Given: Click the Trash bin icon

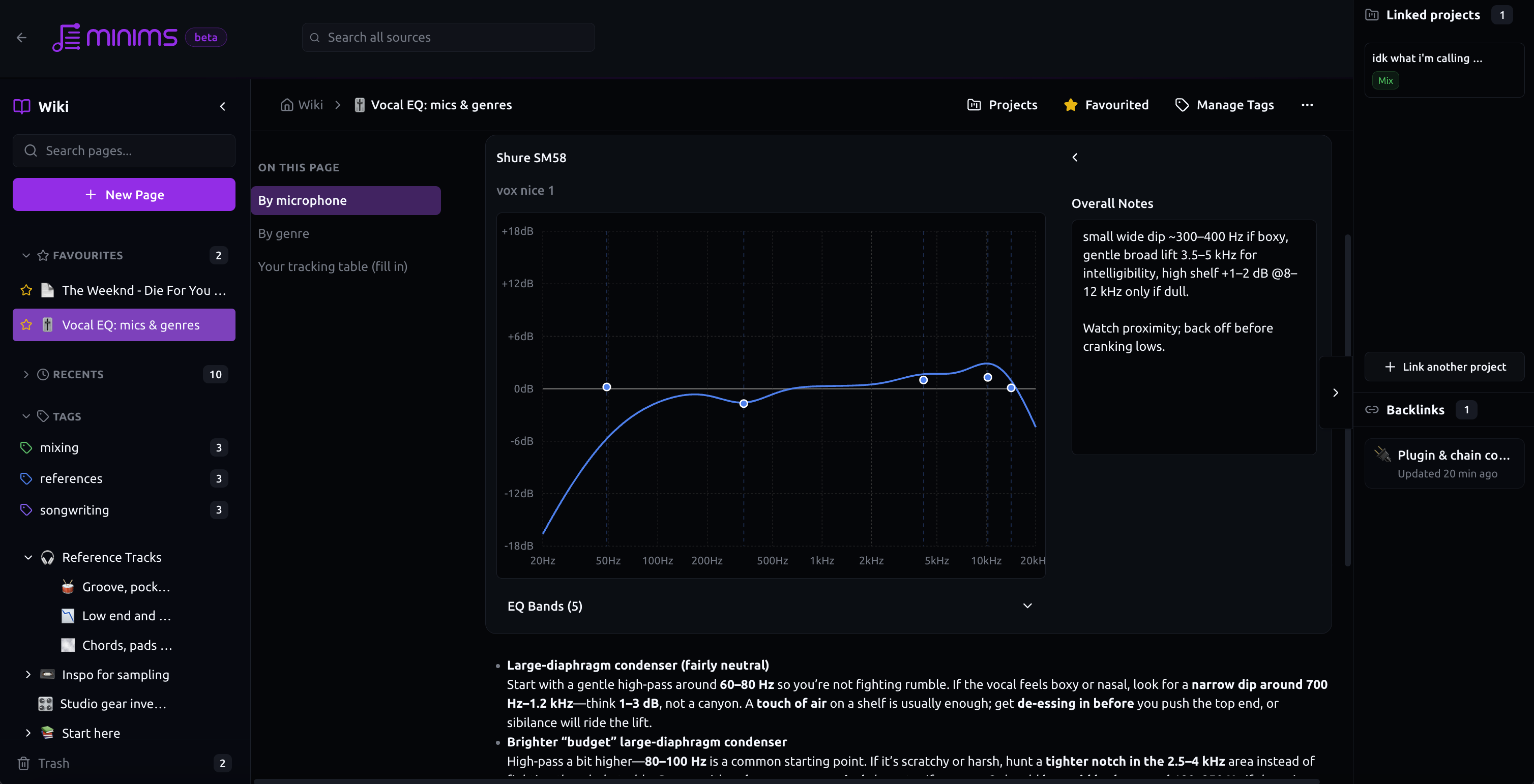Looking at the screenshot, I should (x=24, y=763).
